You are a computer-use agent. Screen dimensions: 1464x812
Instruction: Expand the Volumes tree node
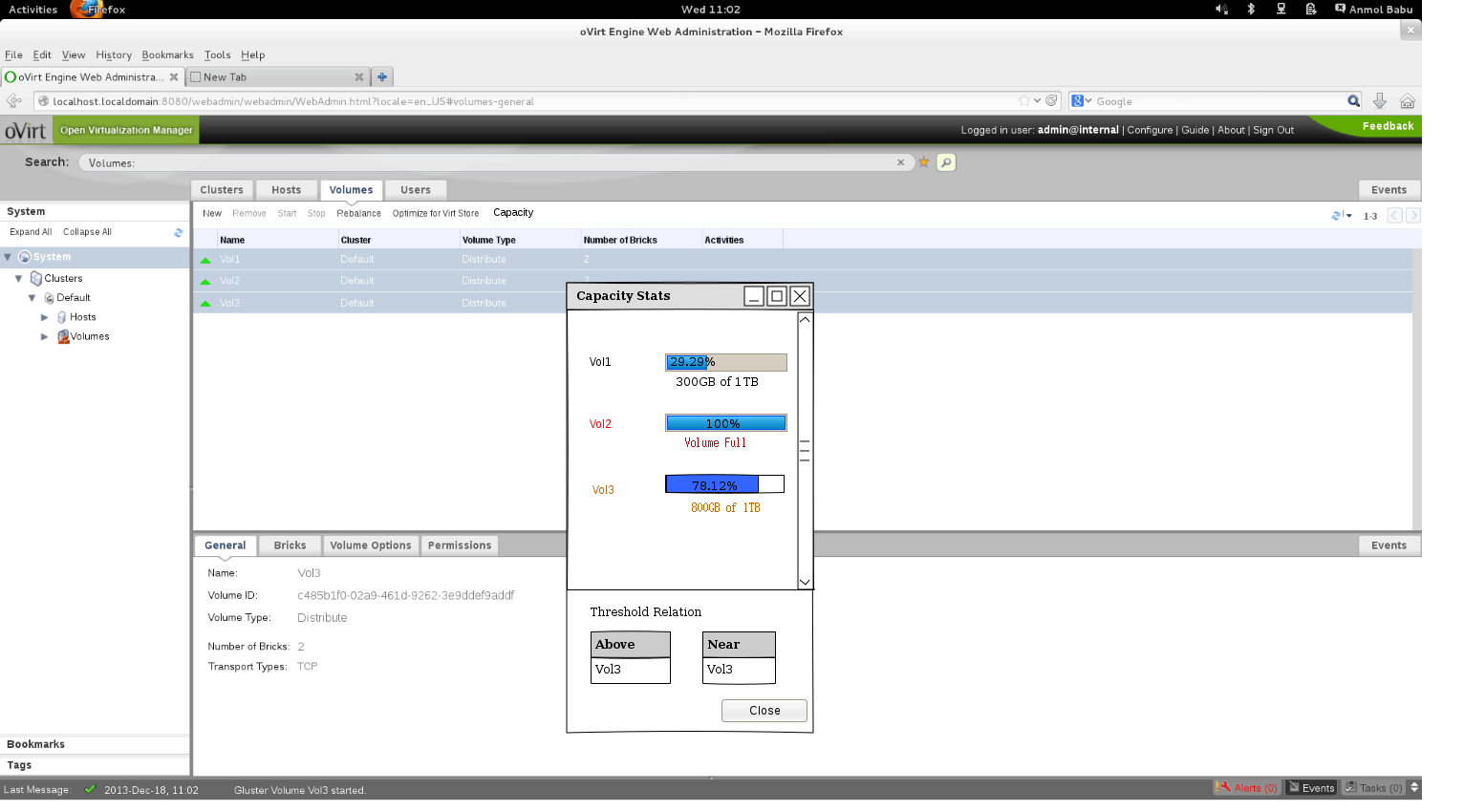coord(44,336)
